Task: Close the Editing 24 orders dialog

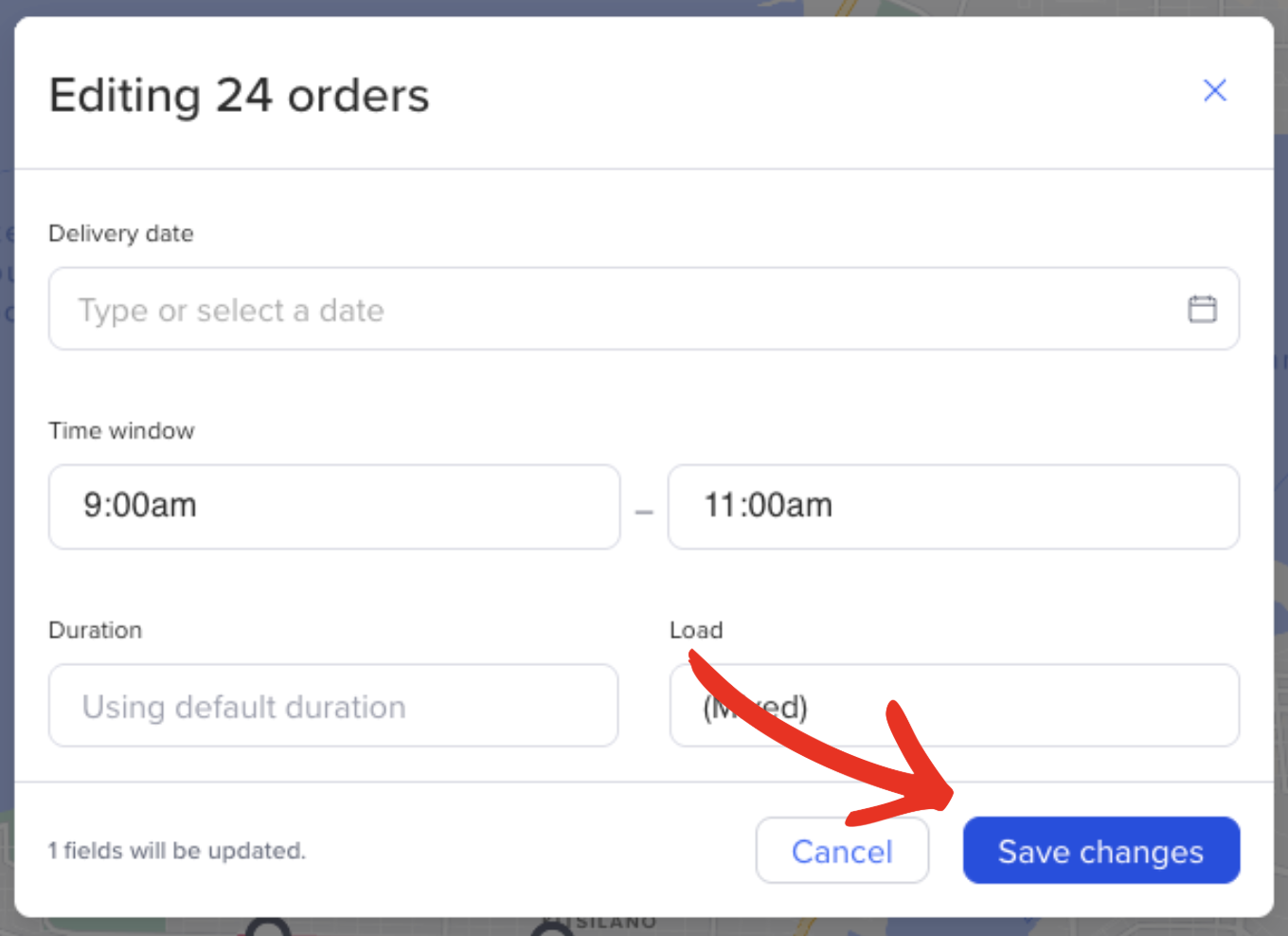Action: 1214,91
